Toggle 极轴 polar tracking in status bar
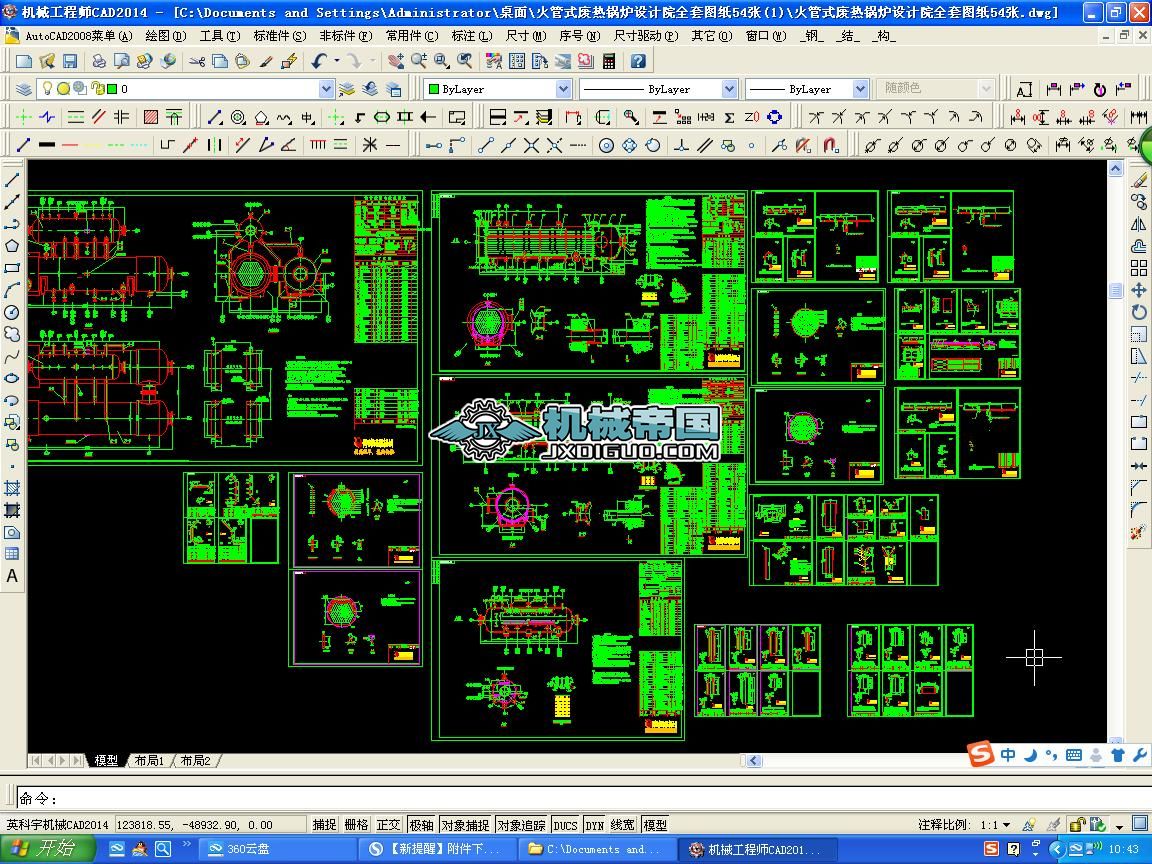This screenshot has height=864, width=1152. [421, 825]
